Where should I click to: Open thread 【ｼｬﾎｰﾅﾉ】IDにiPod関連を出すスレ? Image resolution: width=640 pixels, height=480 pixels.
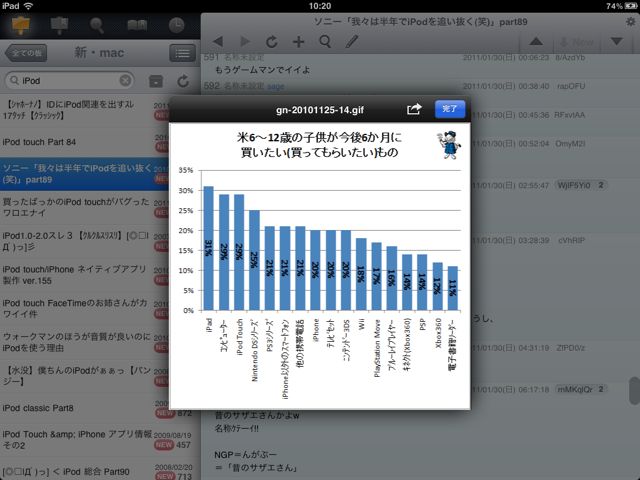tap(84, 110)
